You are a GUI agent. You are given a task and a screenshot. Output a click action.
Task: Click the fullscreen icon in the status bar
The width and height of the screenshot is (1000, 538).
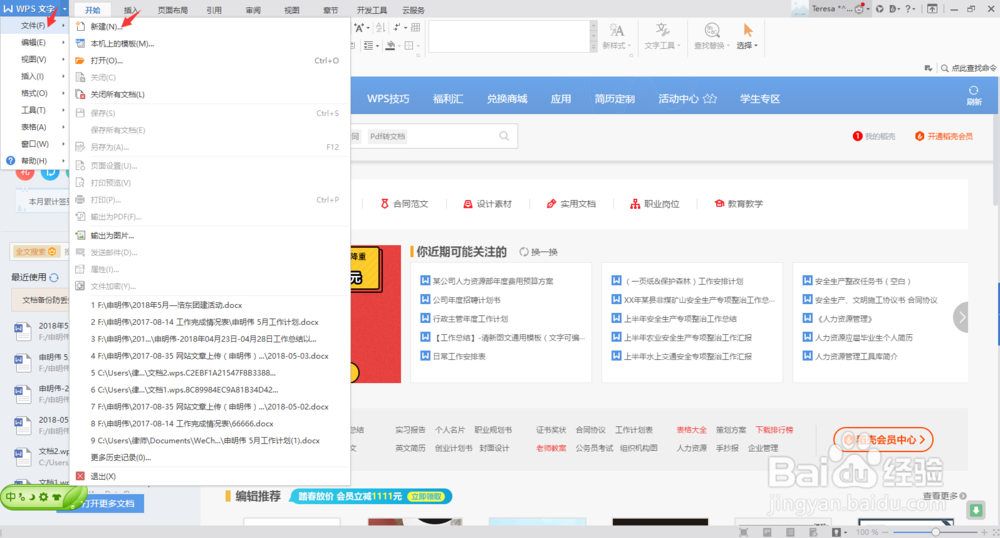[743, 532]
